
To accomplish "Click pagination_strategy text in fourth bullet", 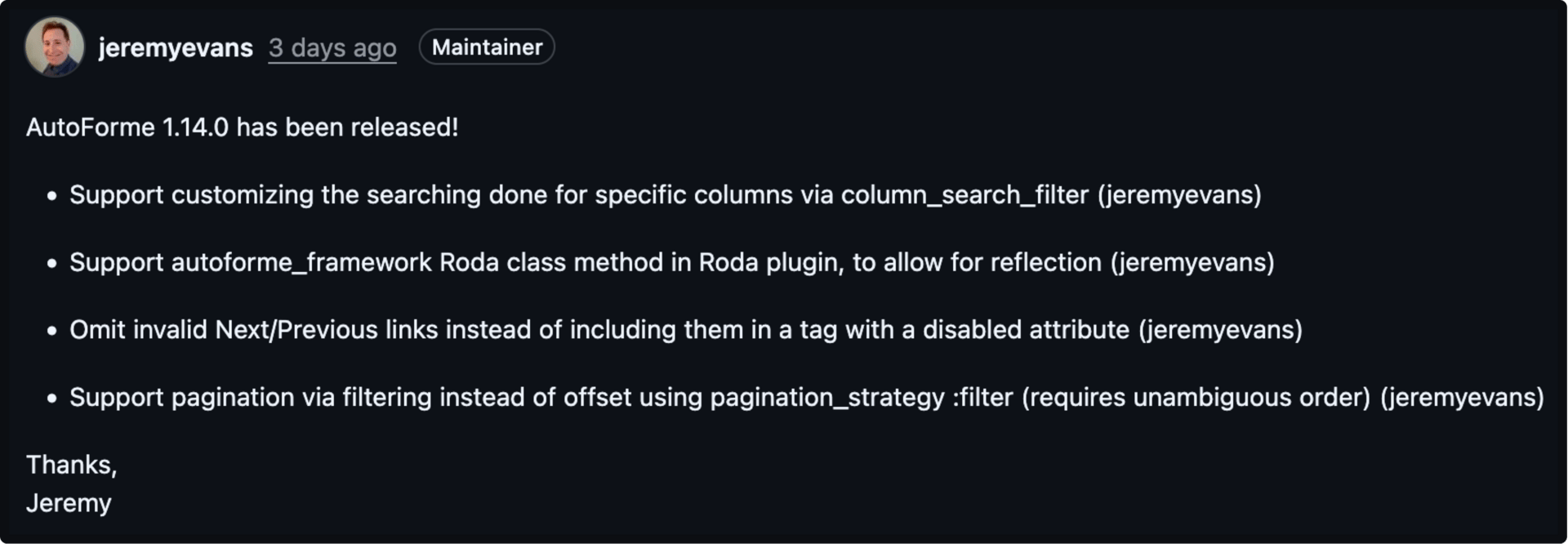I will pos(827,397).
